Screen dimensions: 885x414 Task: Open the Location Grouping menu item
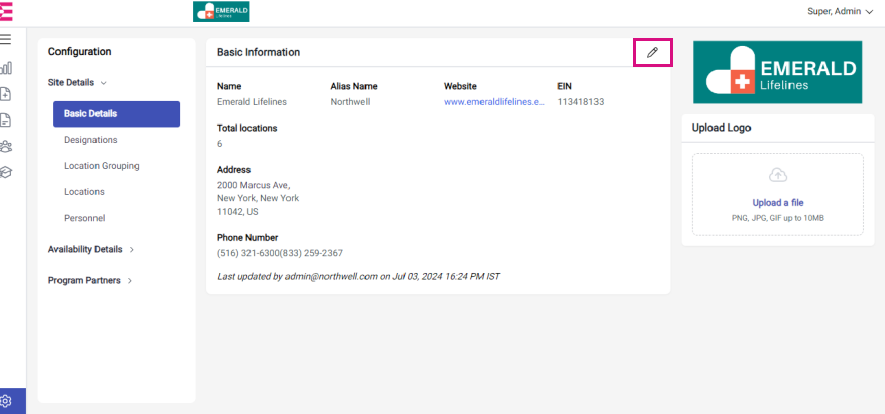pyautogui.click(x=102, y=166)
